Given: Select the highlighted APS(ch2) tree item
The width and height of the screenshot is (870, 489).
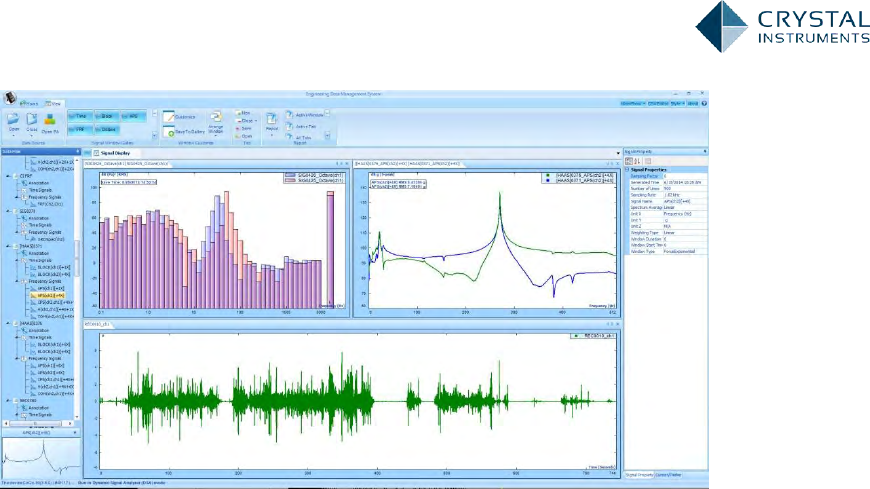Looking at the screenshot, I should click(50, 296).
